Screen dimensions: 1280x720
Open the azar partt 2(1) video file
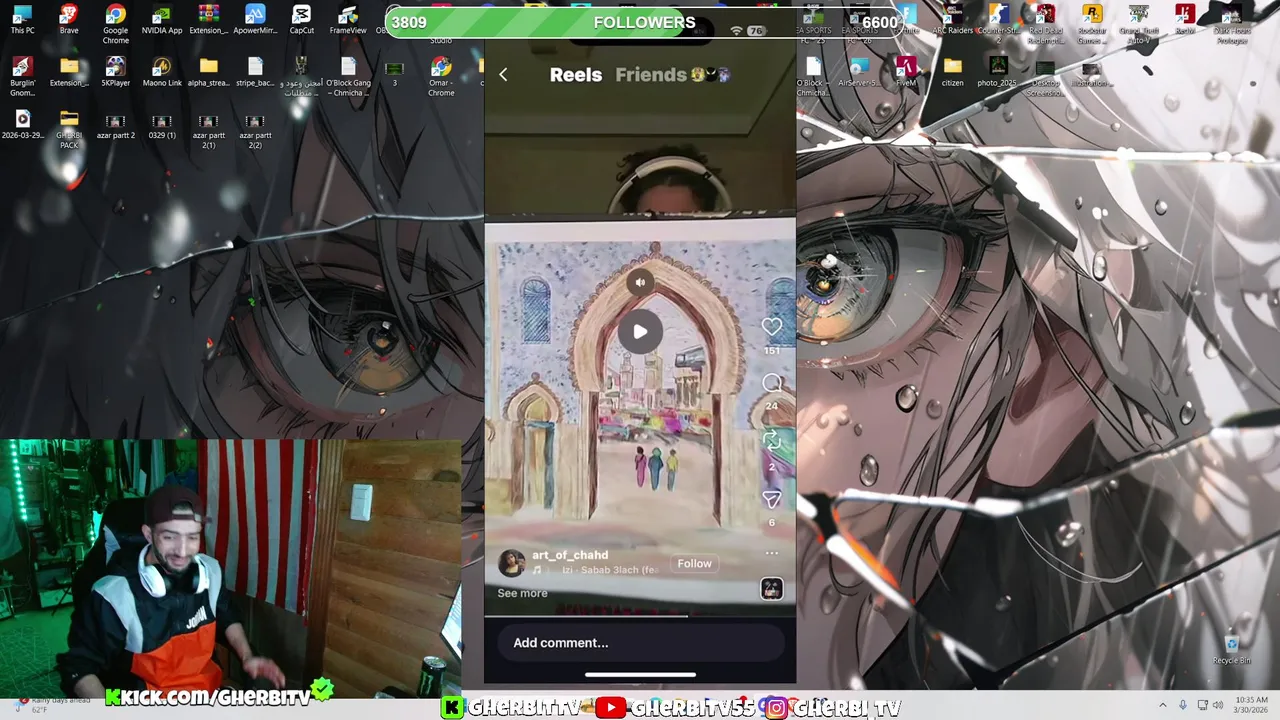point(208,129)
